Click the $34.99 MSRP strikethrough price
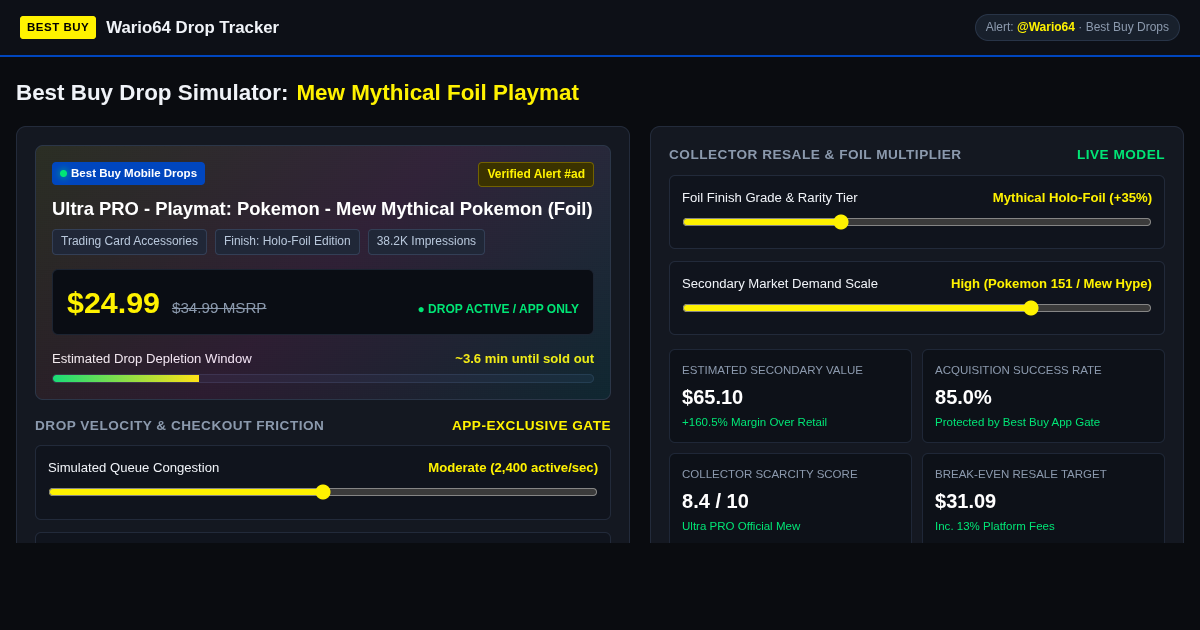The height and width of the screenshot is (630, 1200). (219, 307)
